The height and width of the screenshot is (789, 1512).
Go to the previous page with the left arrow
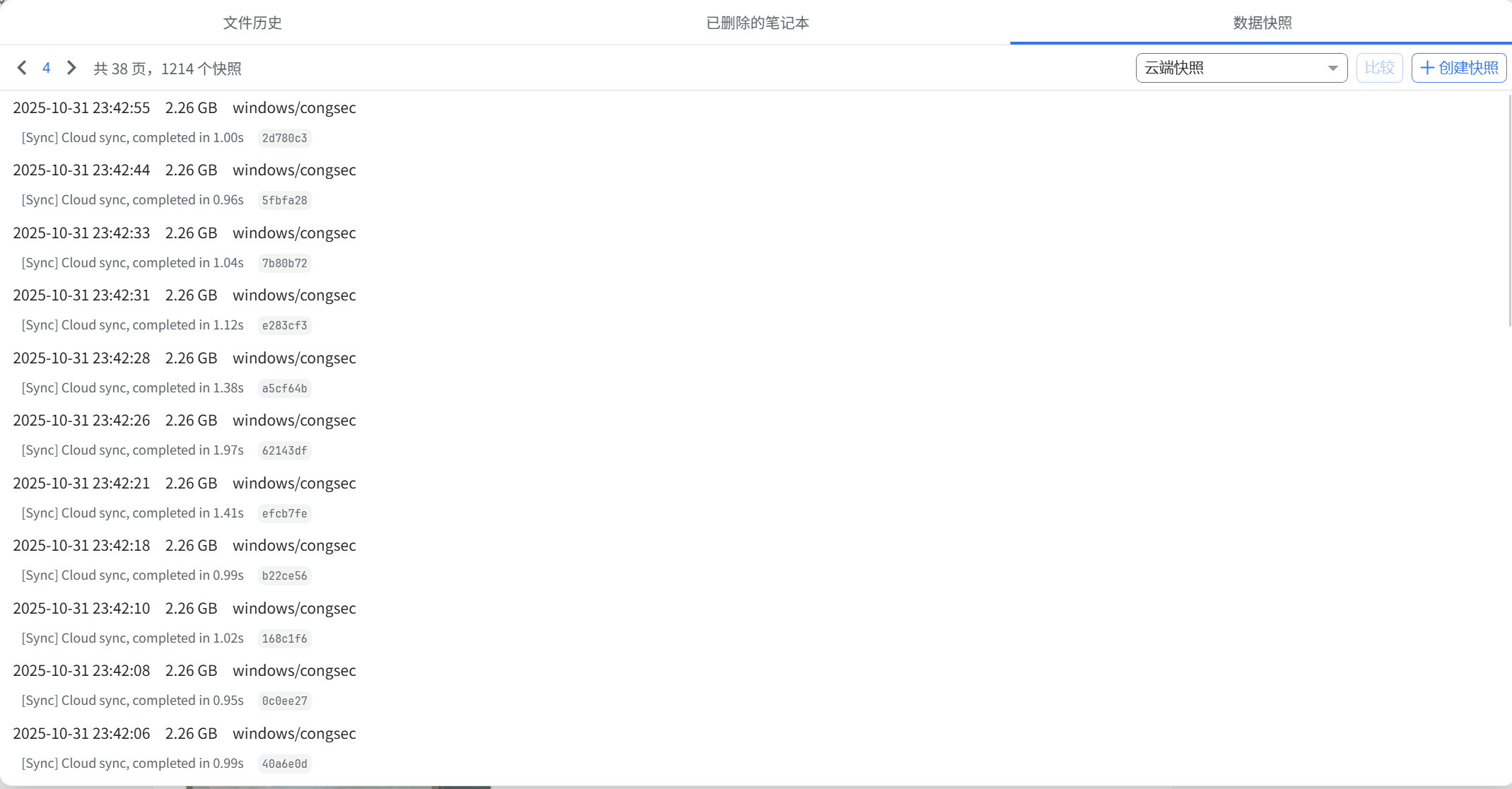21,67
